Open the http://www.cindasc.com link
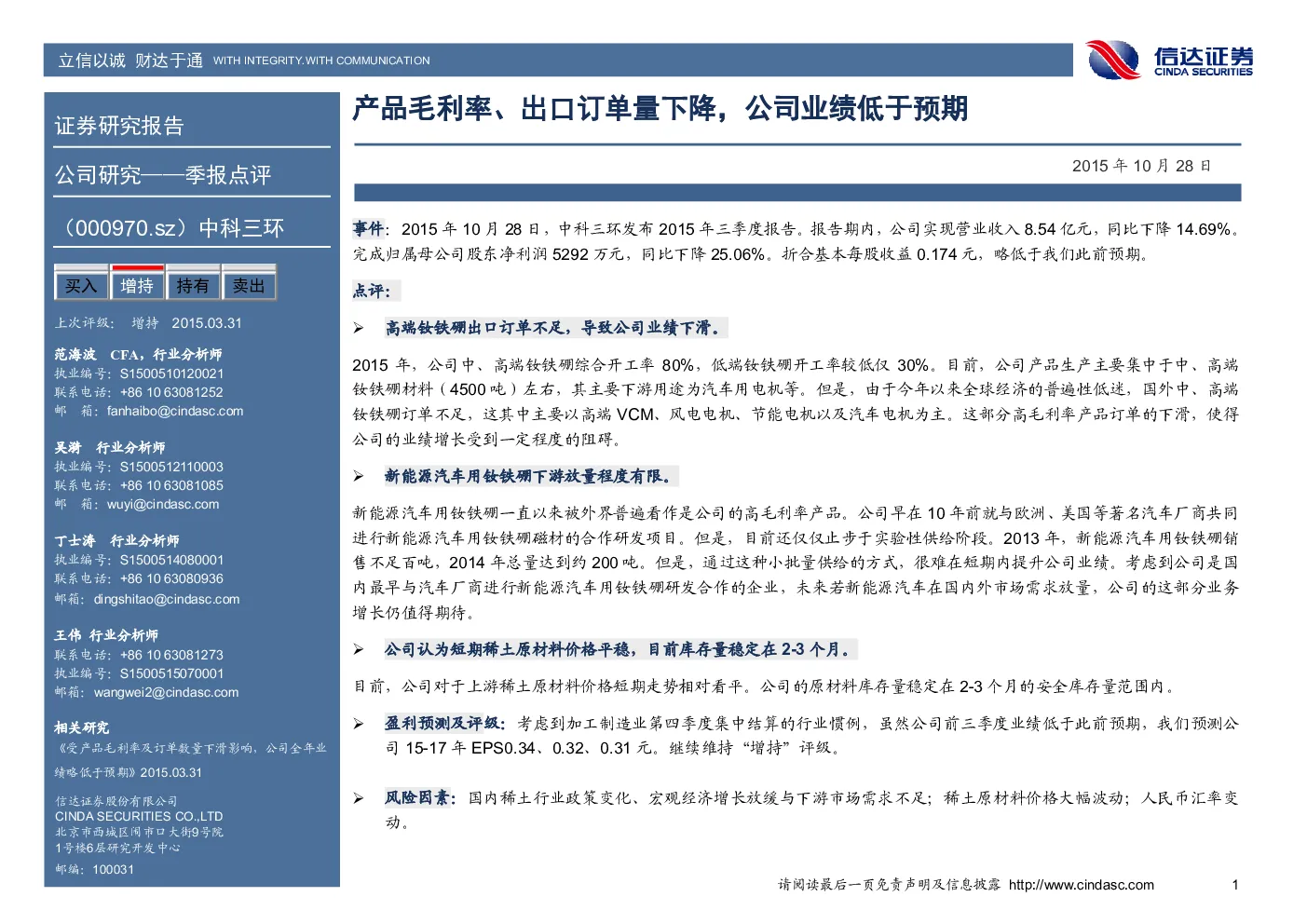Viewport: 1307px width, 924px height. pos(1081,885)
